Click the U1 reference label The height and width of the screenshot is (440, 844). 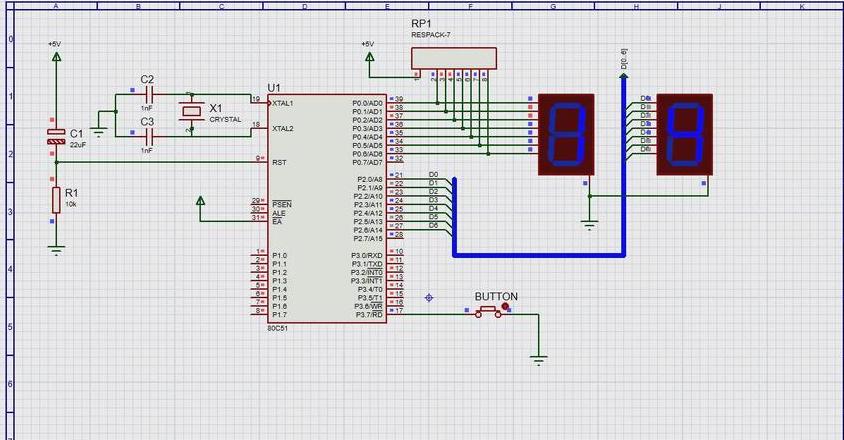(x=273, y=88)
